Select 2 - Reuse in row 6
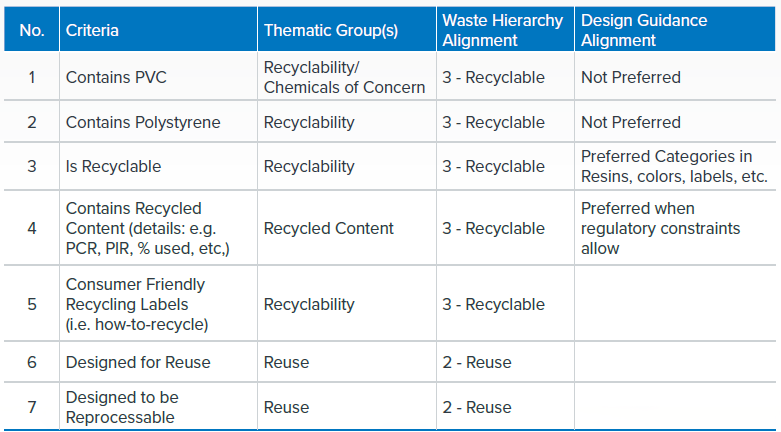The height and width of the screenshot is (432, 781). 477,362
